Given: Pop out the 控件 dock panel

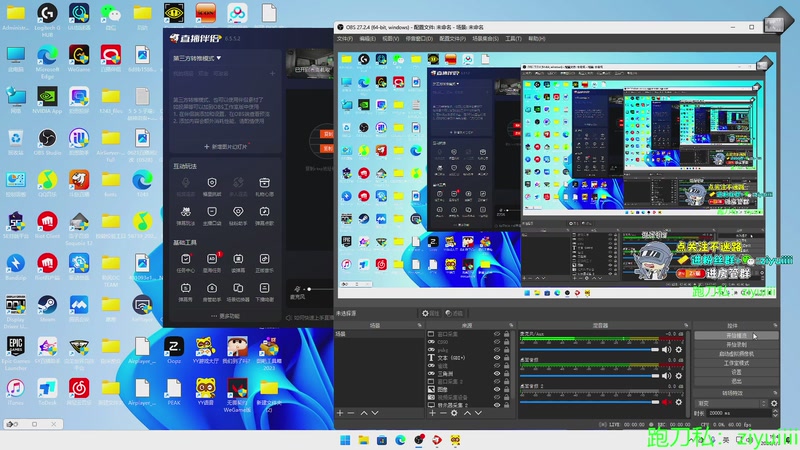Looking at the screenshot, I should 775,325.
